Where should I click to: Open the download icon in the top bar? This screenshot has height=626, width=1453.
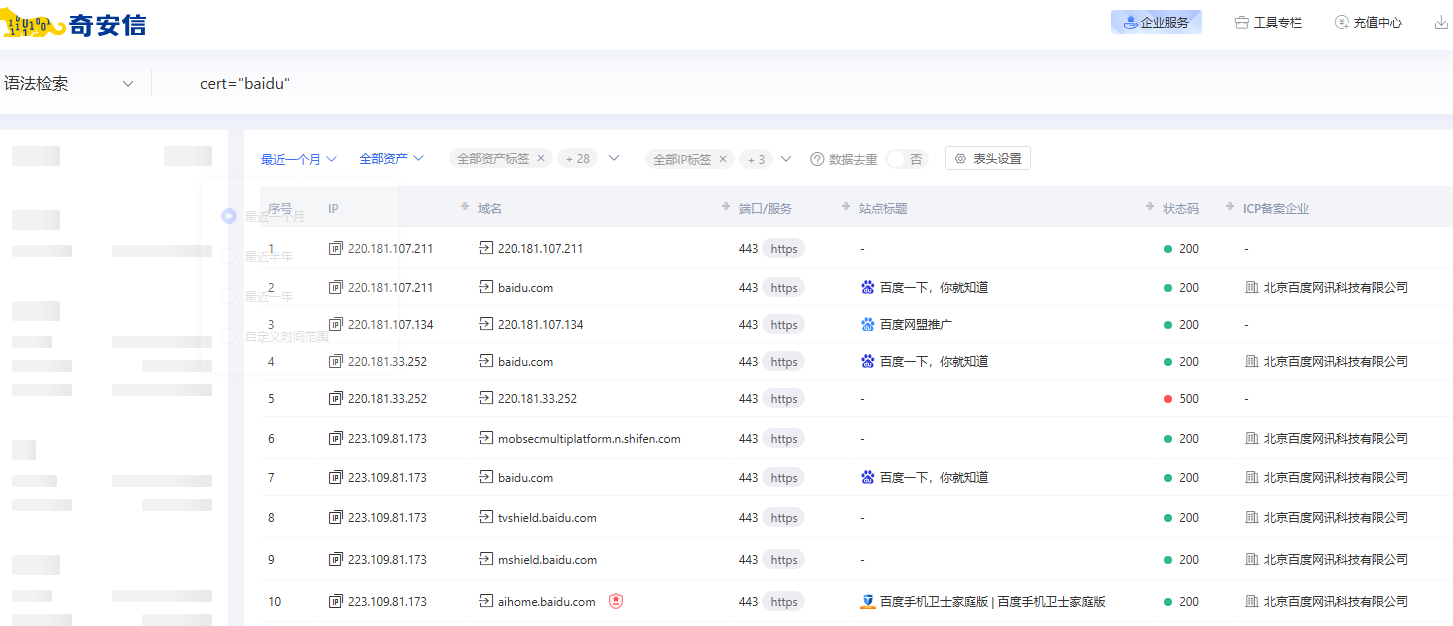[x=1441, y=22]
